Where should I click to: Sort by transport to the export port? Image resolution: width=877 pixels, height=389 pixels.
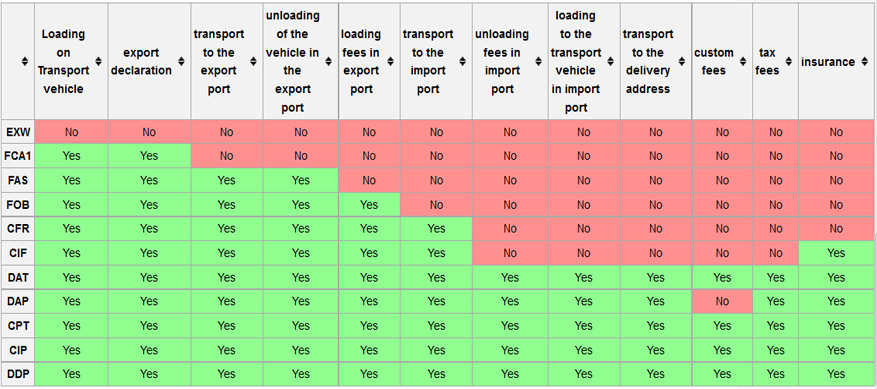[253, 62]
